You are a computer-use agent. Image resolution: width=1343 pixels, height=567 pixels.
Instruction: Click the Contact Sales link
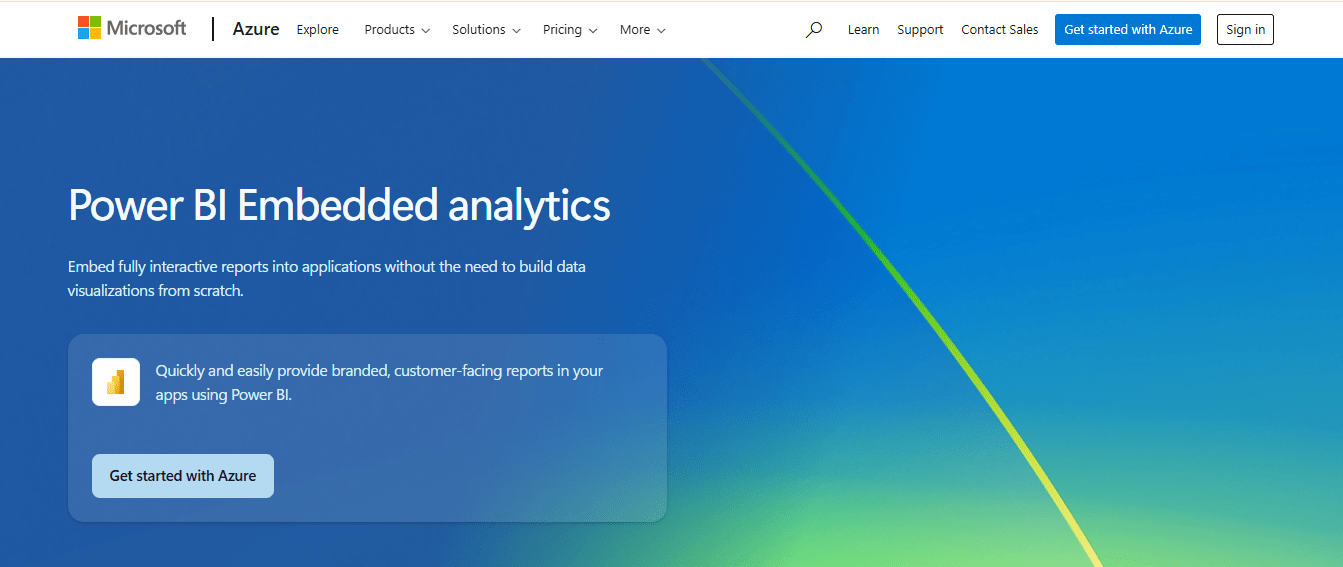point(999,30)
